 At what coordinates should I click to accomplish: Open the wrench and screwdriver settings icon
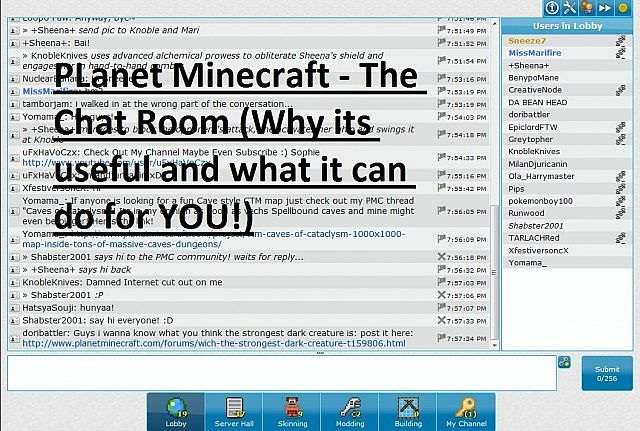coord(570,8)
